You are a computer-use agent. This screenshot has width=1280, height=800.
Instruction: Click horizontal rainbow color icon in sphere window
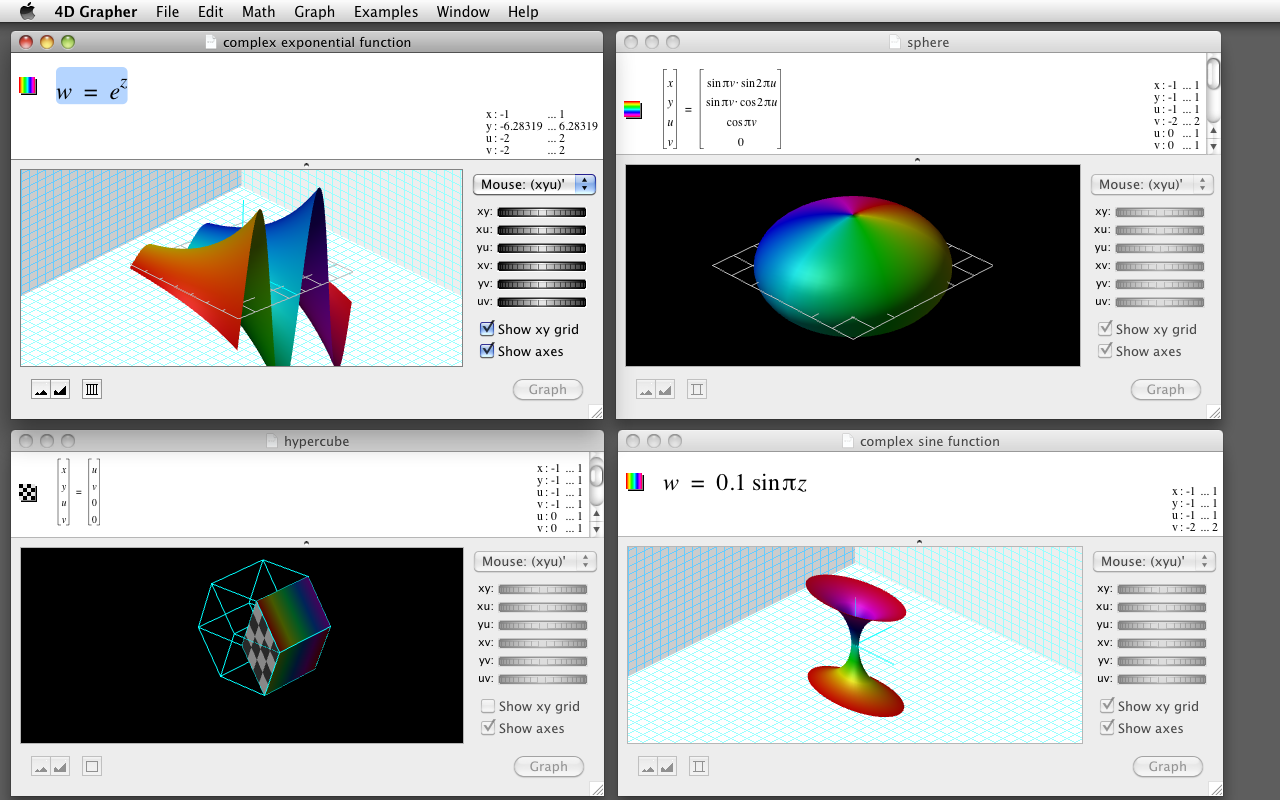633,109
